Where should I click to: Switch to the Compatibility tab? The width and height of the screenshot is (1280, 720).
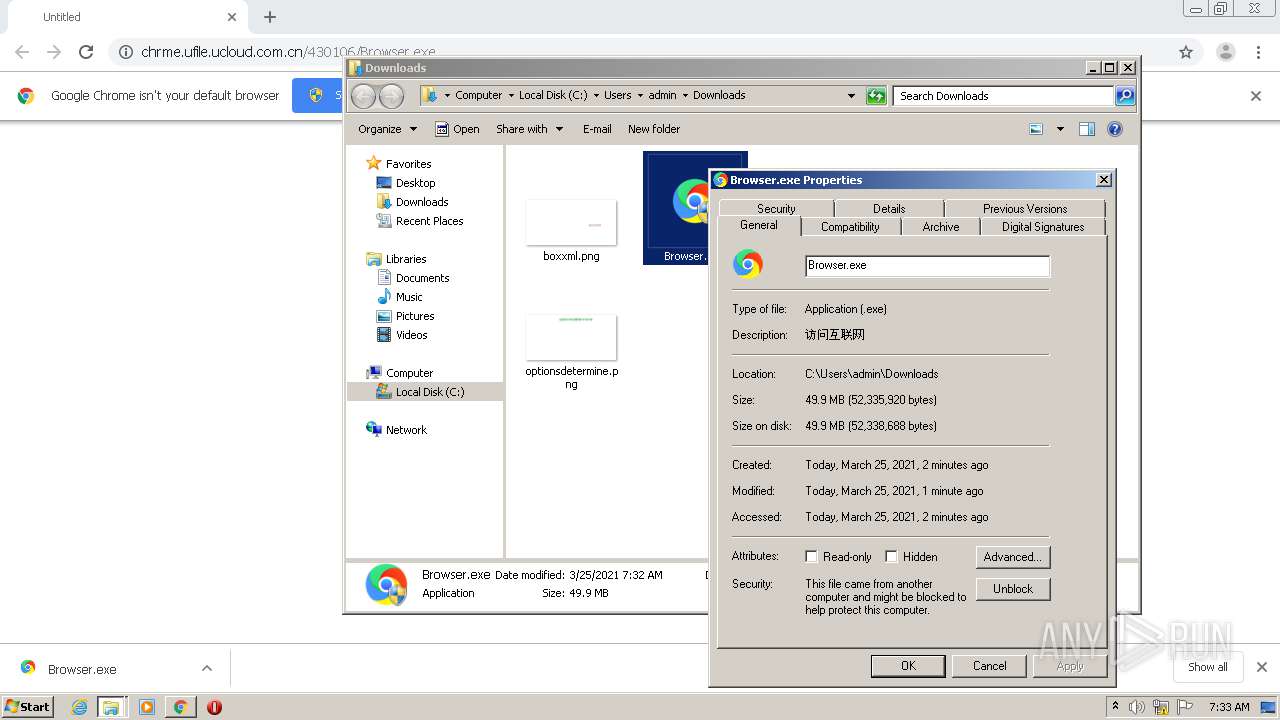(850, 227)
